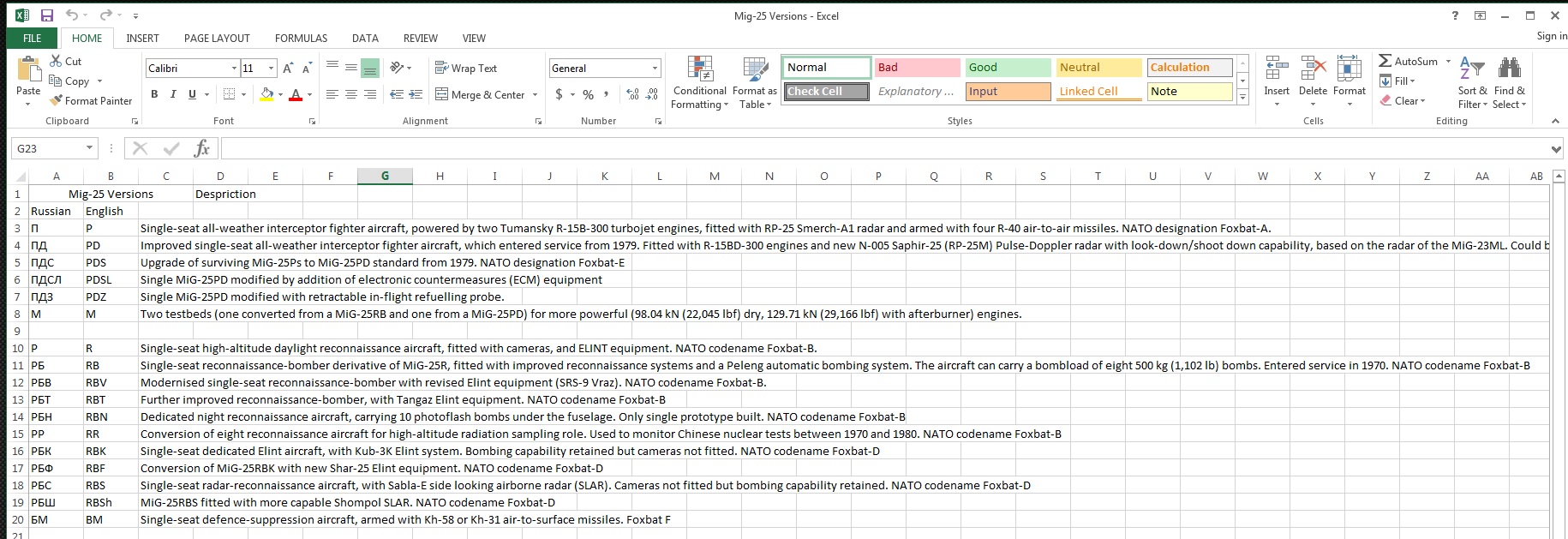Apply borders to the selected cell

click(x=229, y=94)
